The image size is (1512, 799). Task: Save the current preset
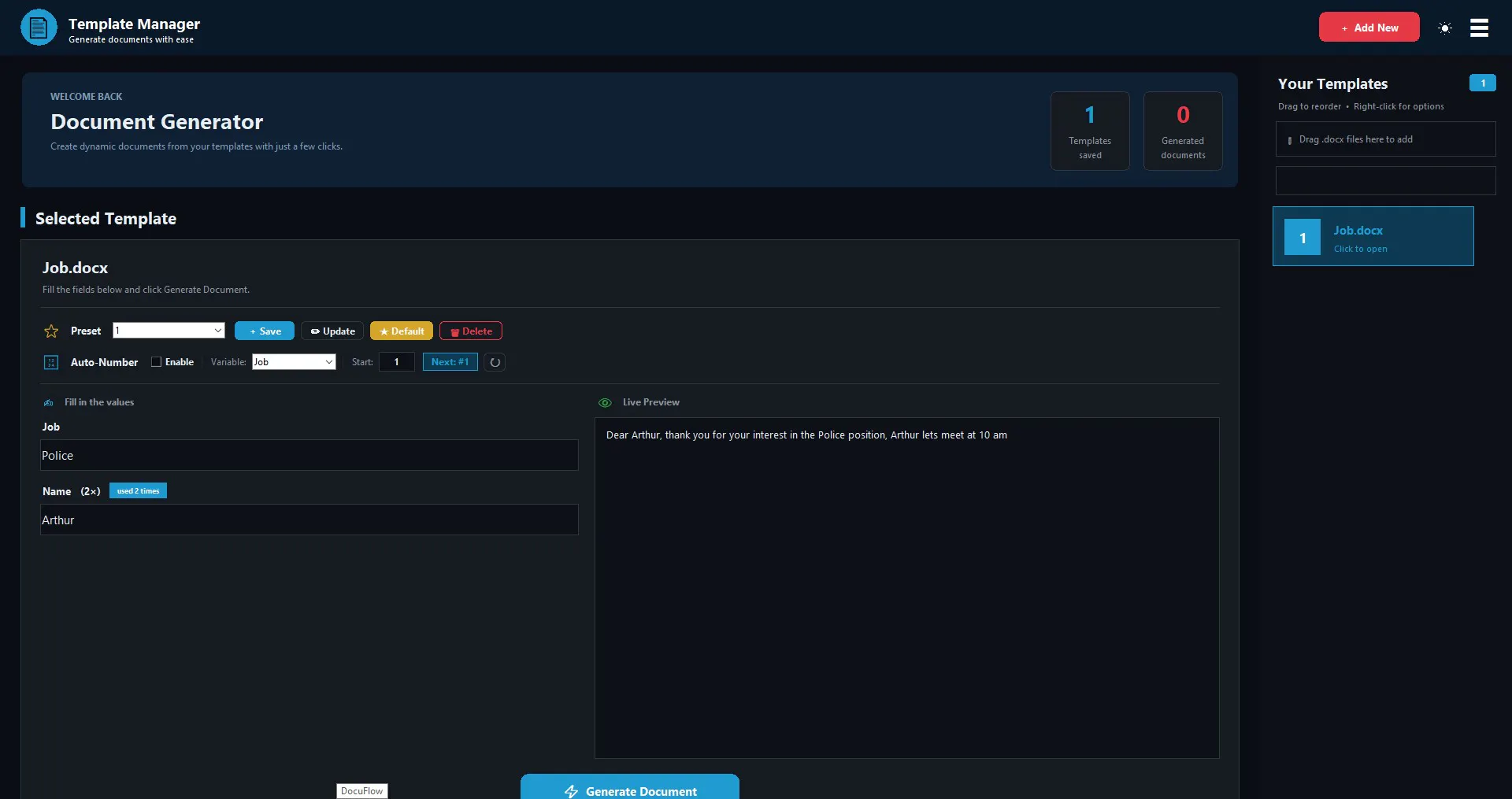coord(265,331)
